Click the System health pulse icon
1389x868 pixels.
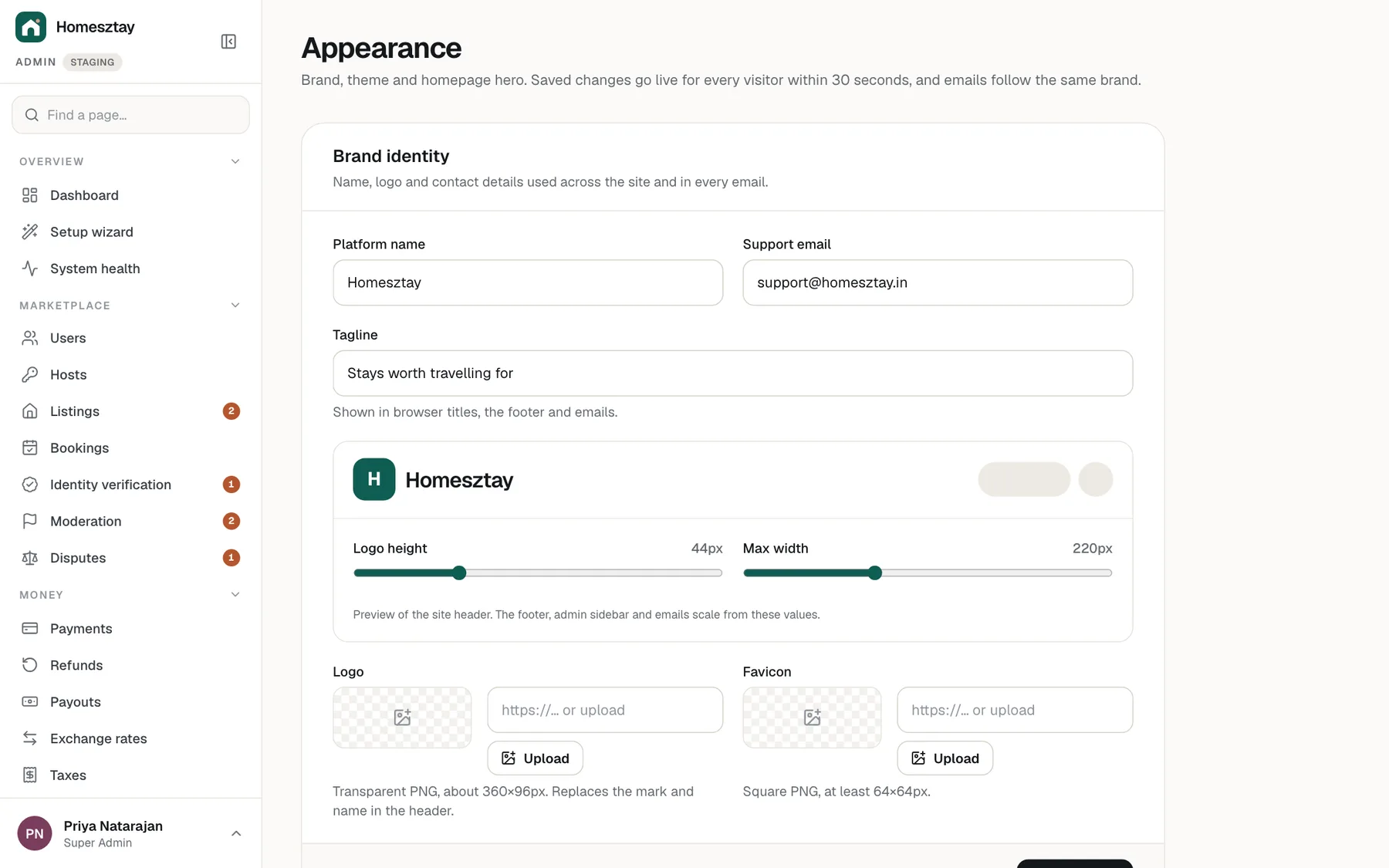30,269
